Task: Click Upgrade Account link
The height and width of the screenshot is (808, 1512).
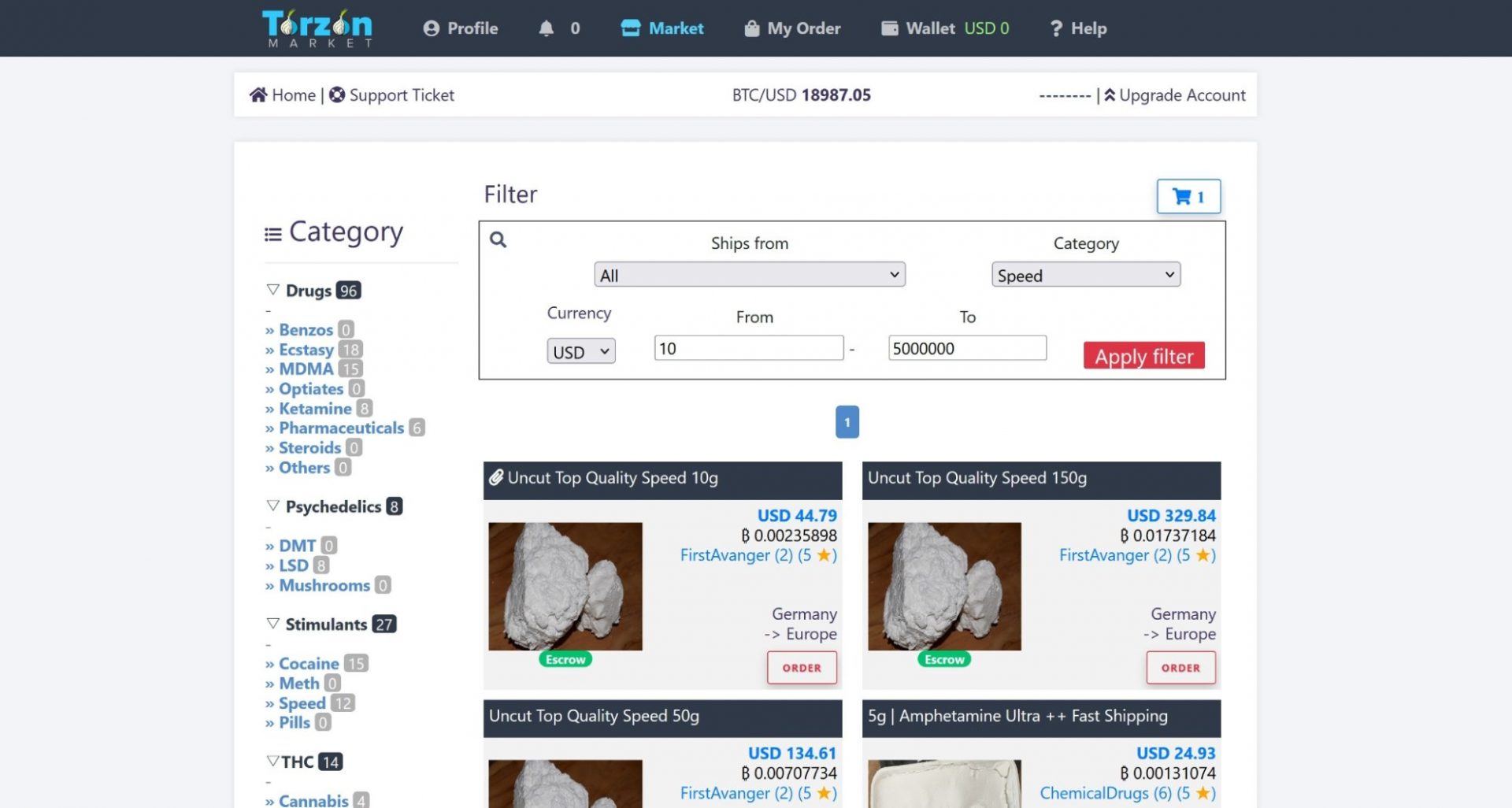Action: pyautogui.click(x=1174, y=95)
